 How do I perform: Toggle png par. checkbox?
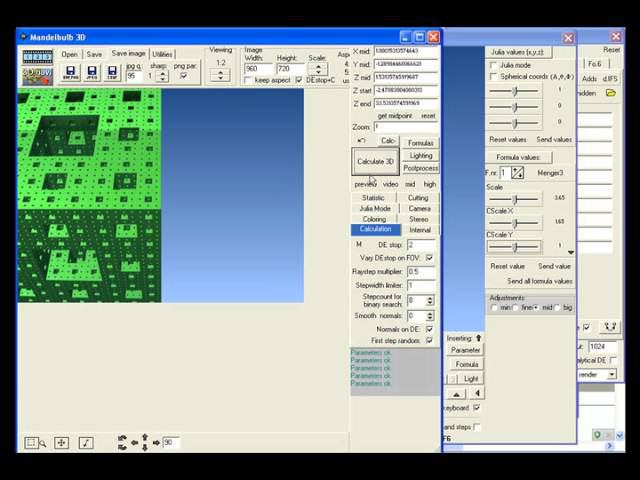coord(184,76)
